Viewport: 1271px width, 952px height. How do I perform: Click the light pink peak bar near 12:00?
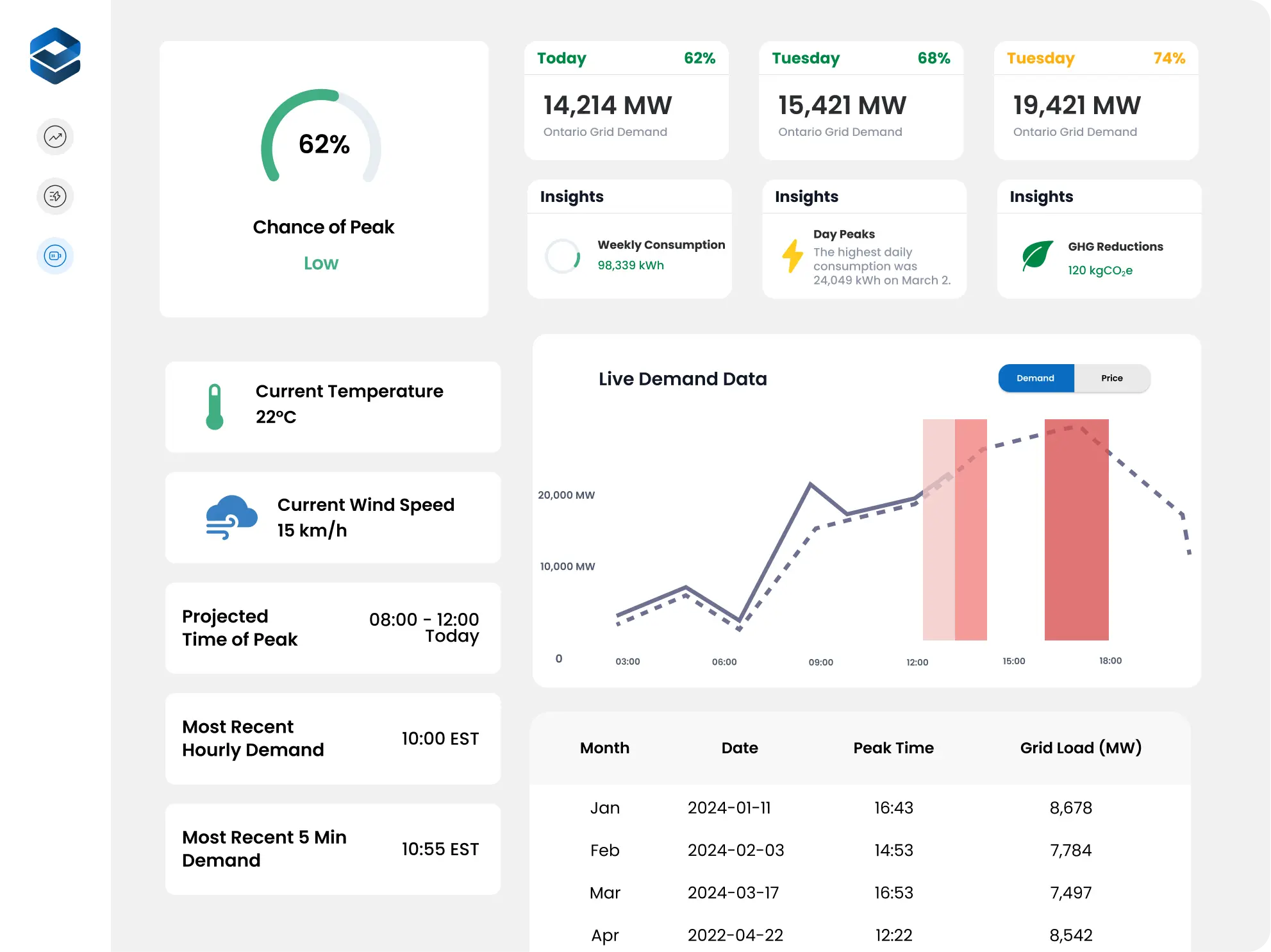[938, 530]
